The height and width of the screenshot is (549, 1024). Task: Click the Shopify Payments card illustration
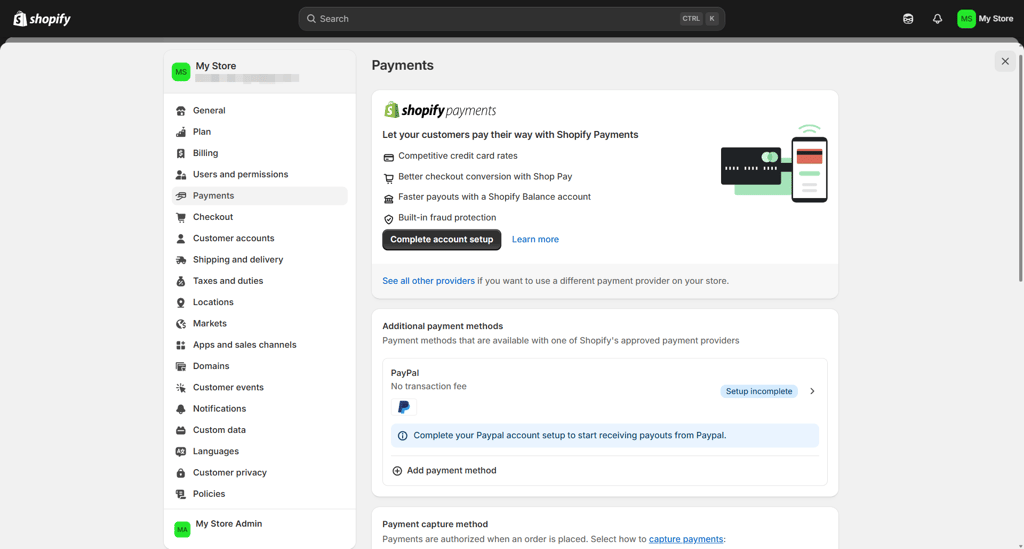(774, 164)
